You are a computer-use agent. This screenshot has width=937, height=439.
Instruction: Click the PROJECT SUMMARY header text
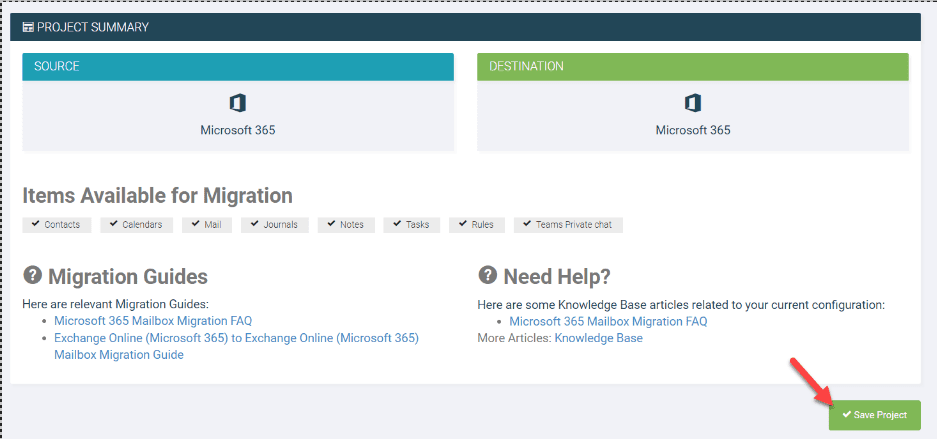point(93,27)
